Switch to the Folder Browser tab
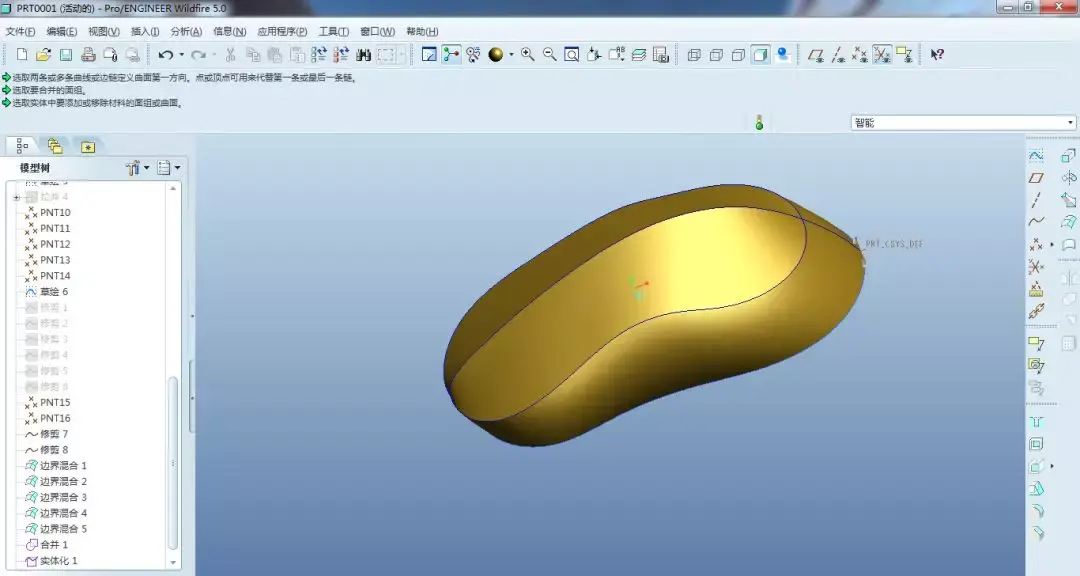Screen dimensions: 1080x576 coord(54,146)
